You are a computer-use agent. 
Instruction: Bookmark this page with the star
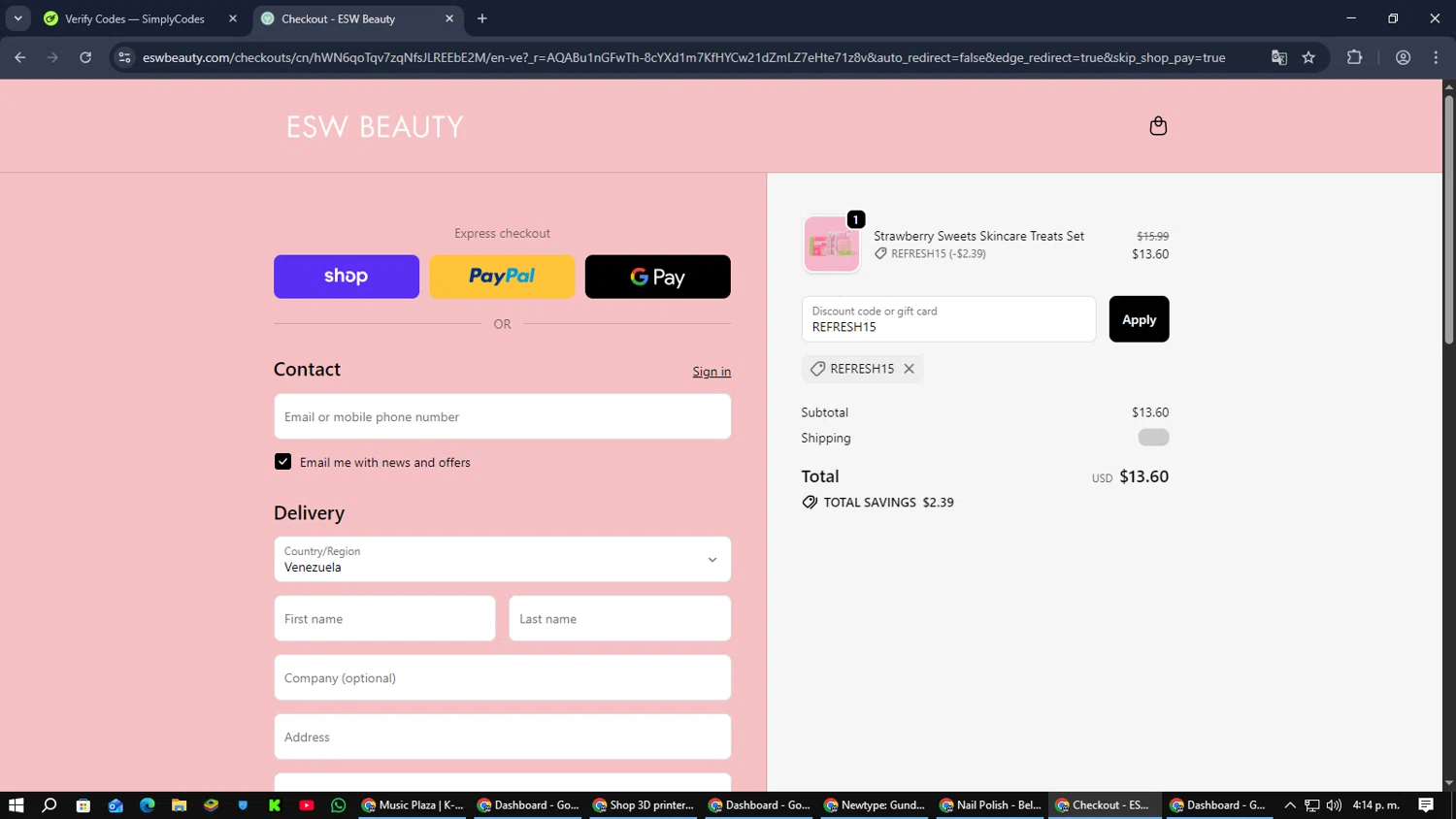pyautogui.click(x=1308, y=57)
